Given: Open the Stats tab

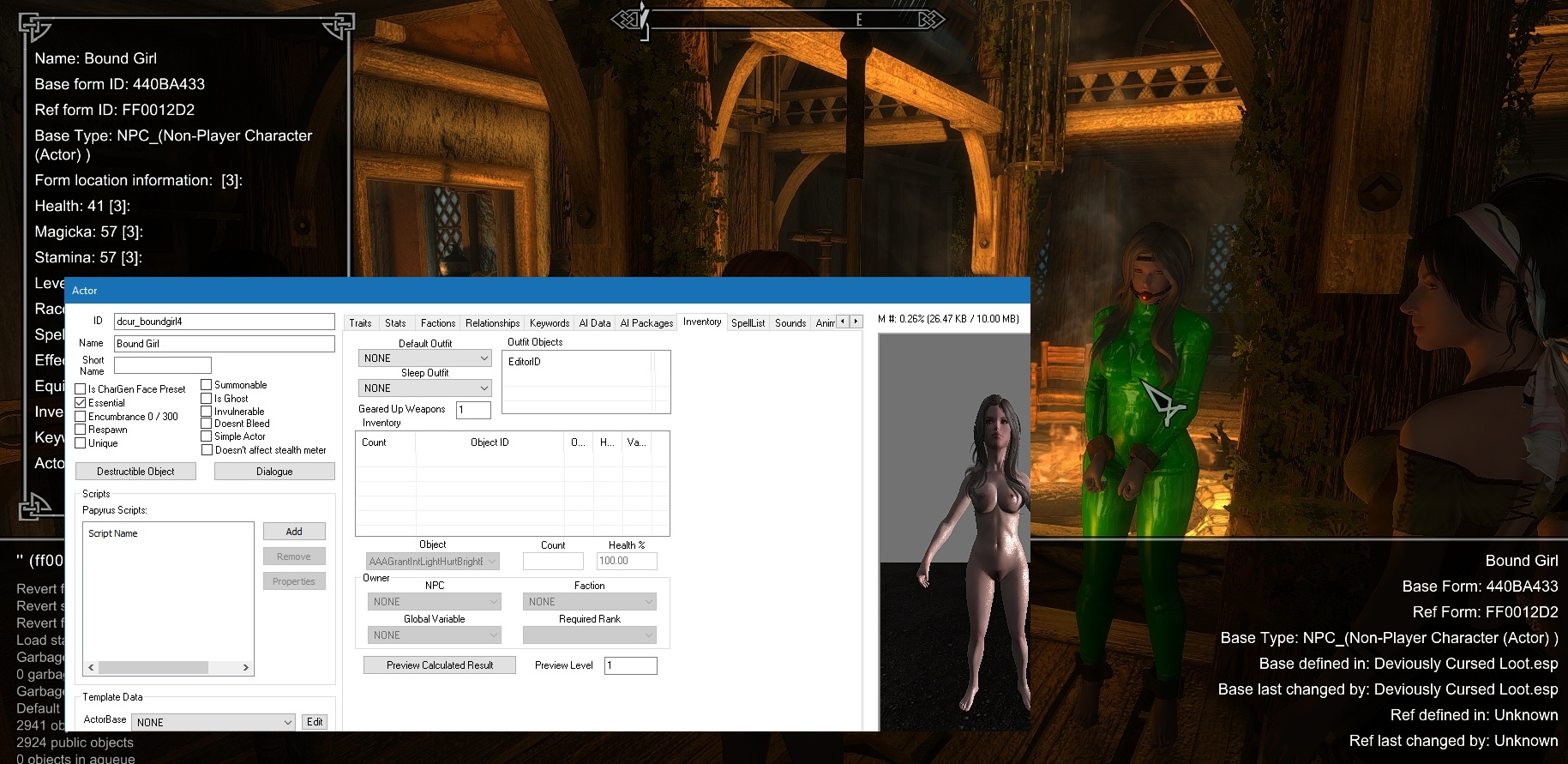Looking at the screenshot, I should pos(395,323).
